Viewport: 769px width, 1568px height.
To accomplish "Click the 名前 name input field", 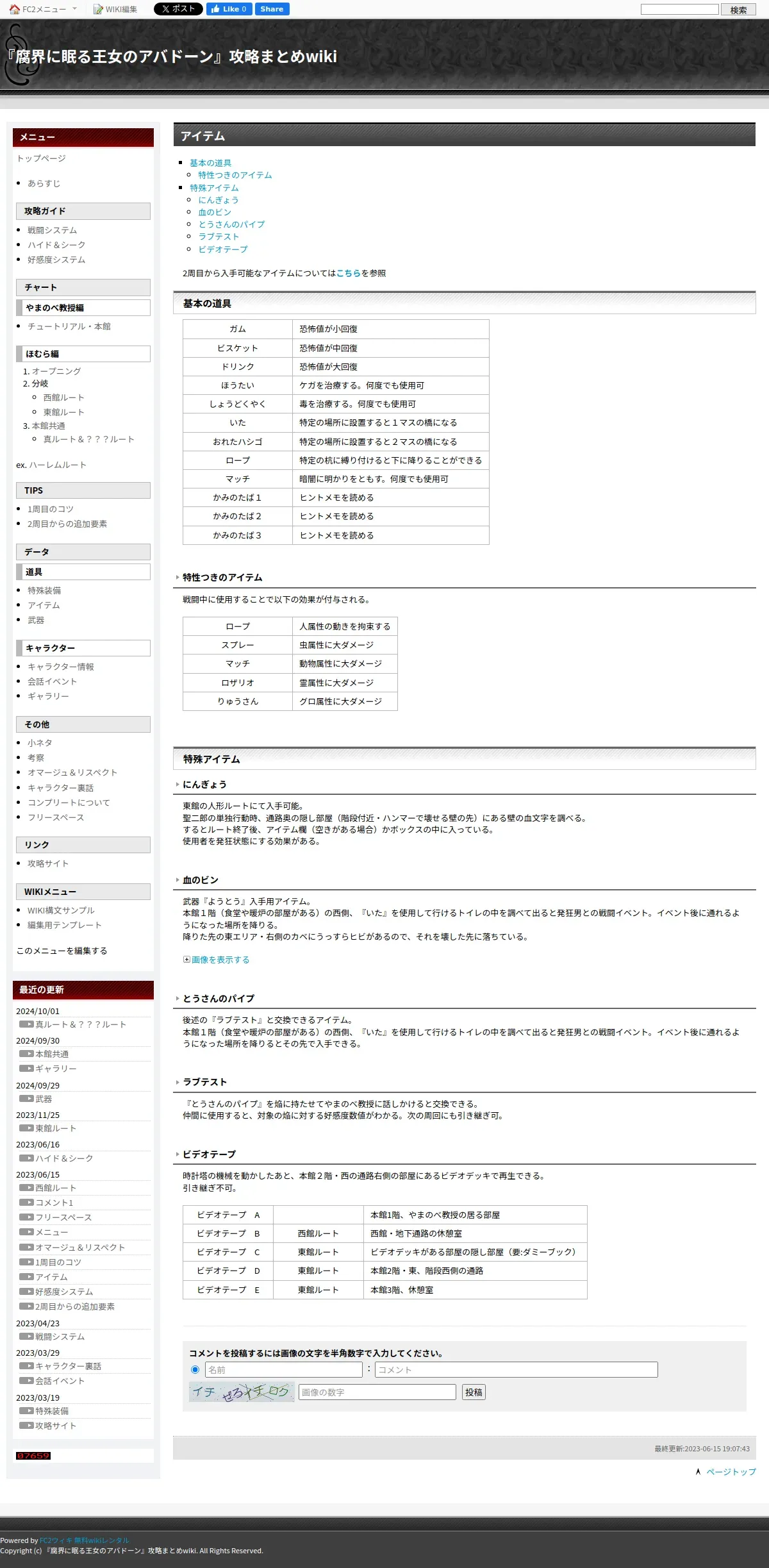I will (x=284, y=1370).
